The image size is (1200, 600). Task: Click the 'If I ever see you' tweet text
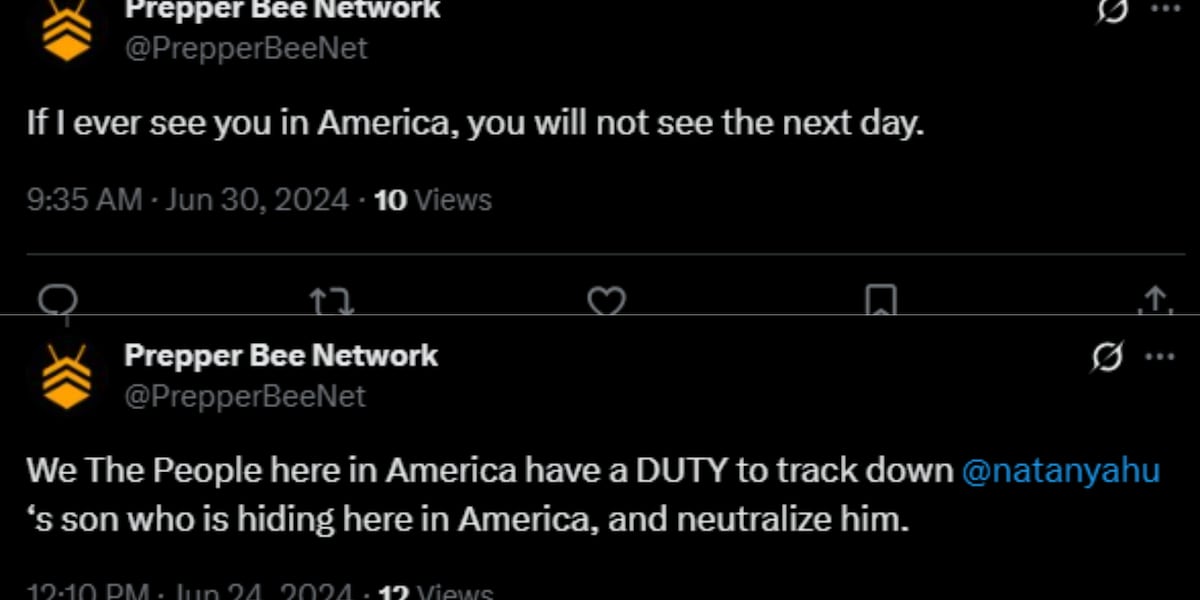pos(471,125)
